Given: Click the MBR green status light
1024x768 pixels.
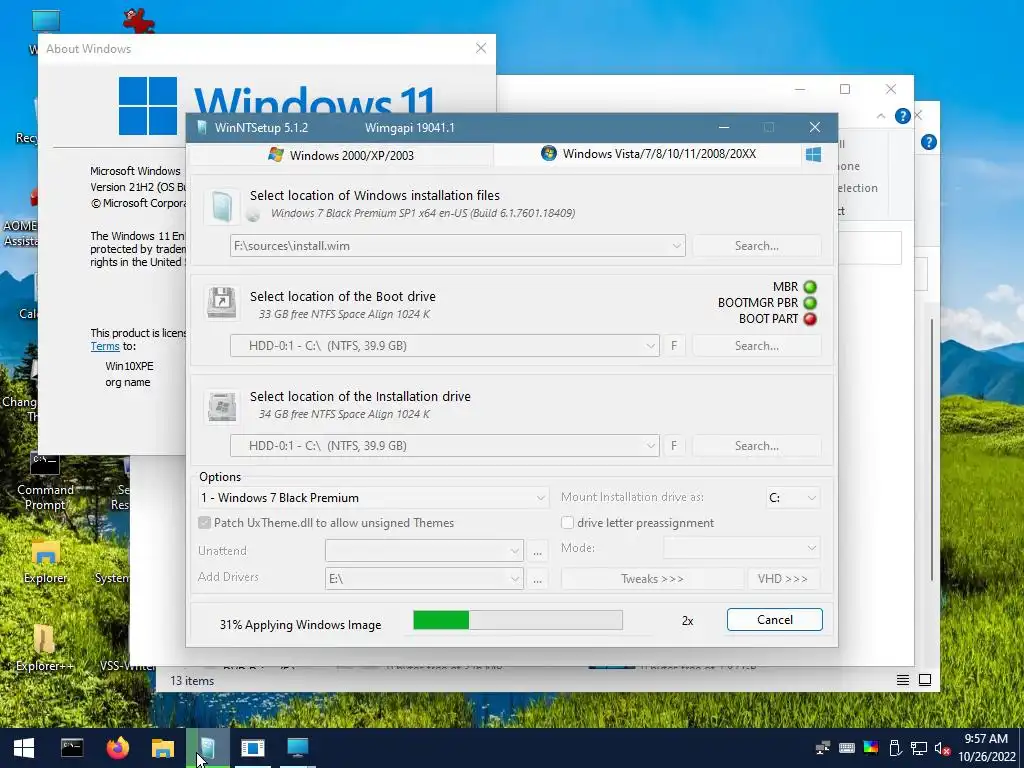Looking at the screenshot, I should (810, 287).
